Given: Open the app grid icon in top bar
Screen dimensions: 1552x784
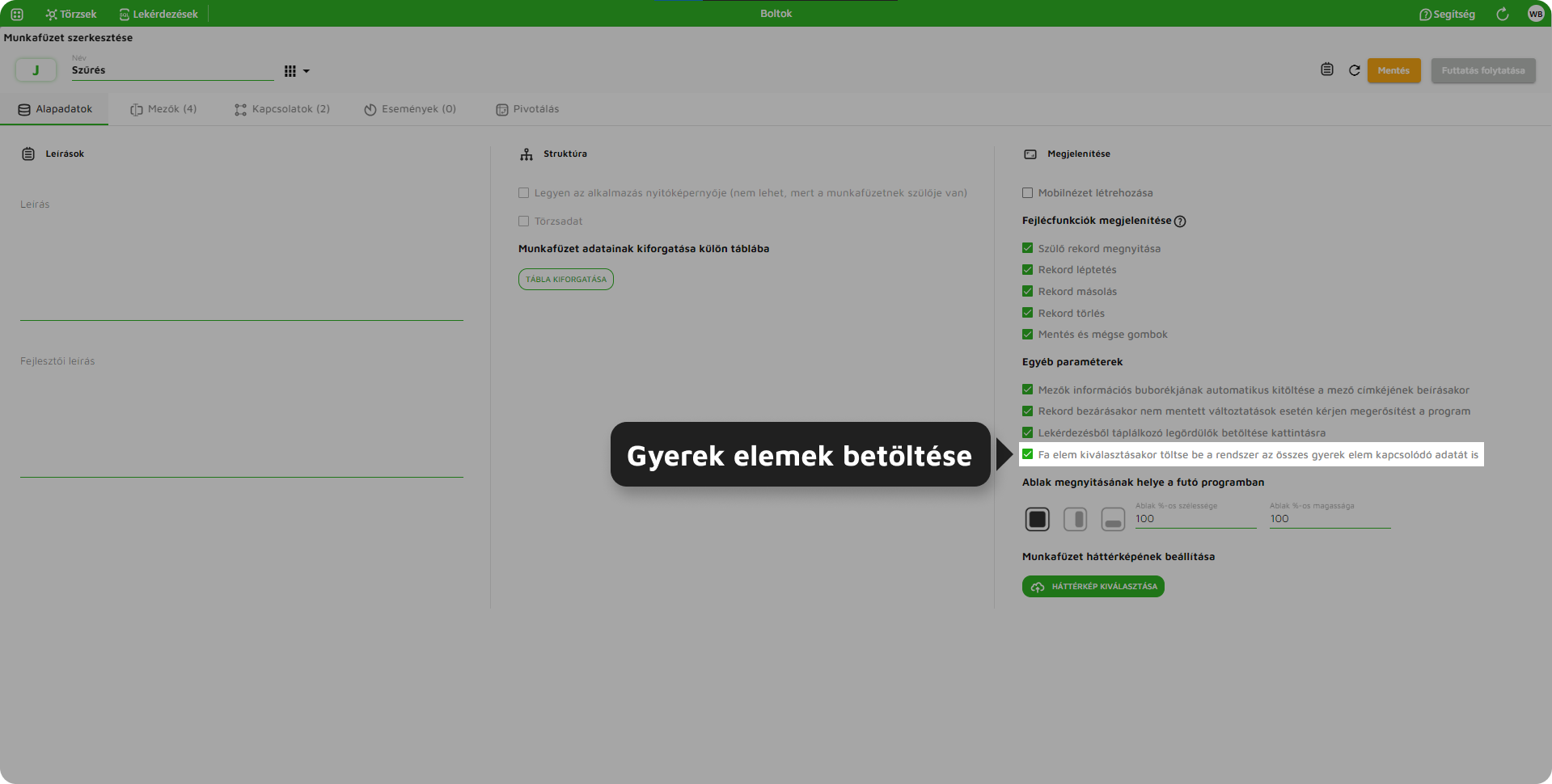Looking at the screenshot, I should click(17, 15).
